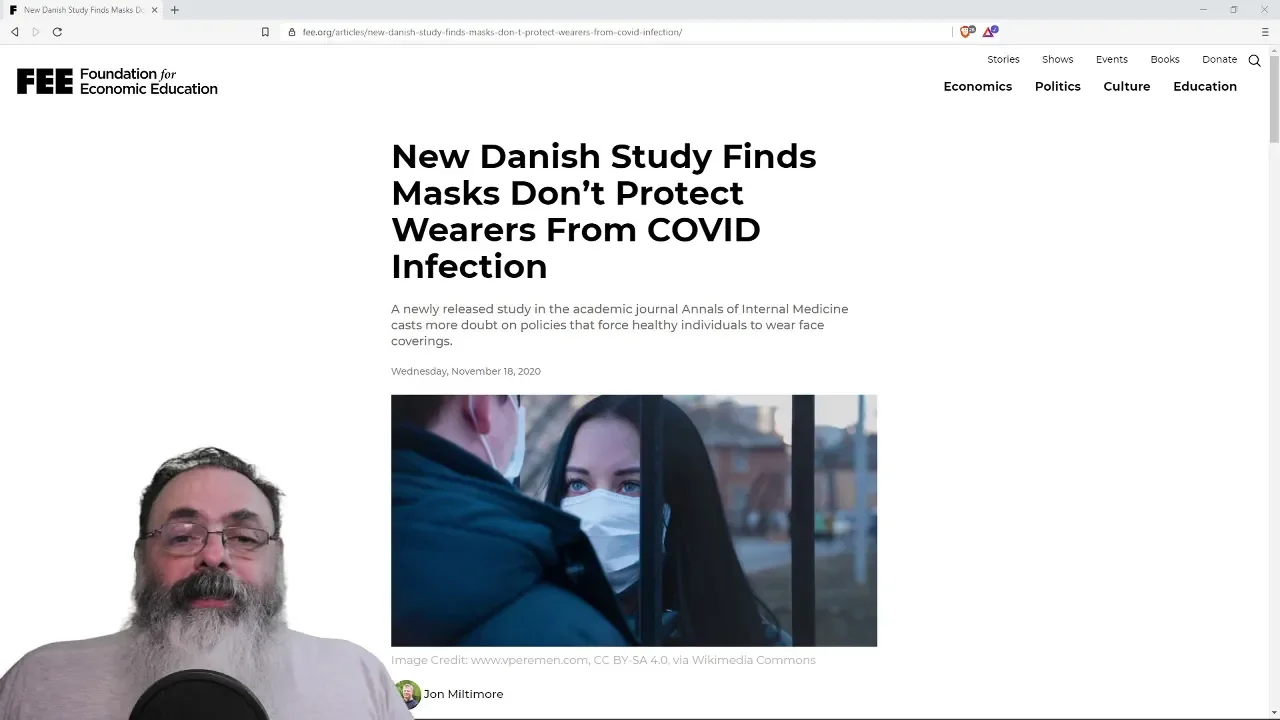Open a new tab with the plus icon
This screenshot has height=720, width=1280.
[174, 10]
